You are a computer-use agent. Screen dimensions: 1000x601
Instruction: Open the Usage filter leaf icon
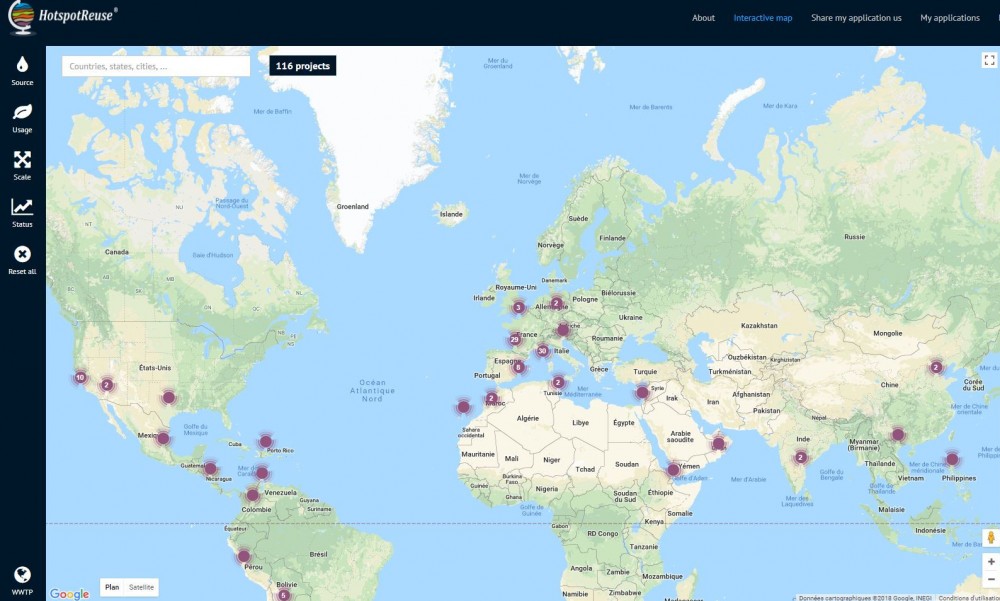[x=22, y=112]
